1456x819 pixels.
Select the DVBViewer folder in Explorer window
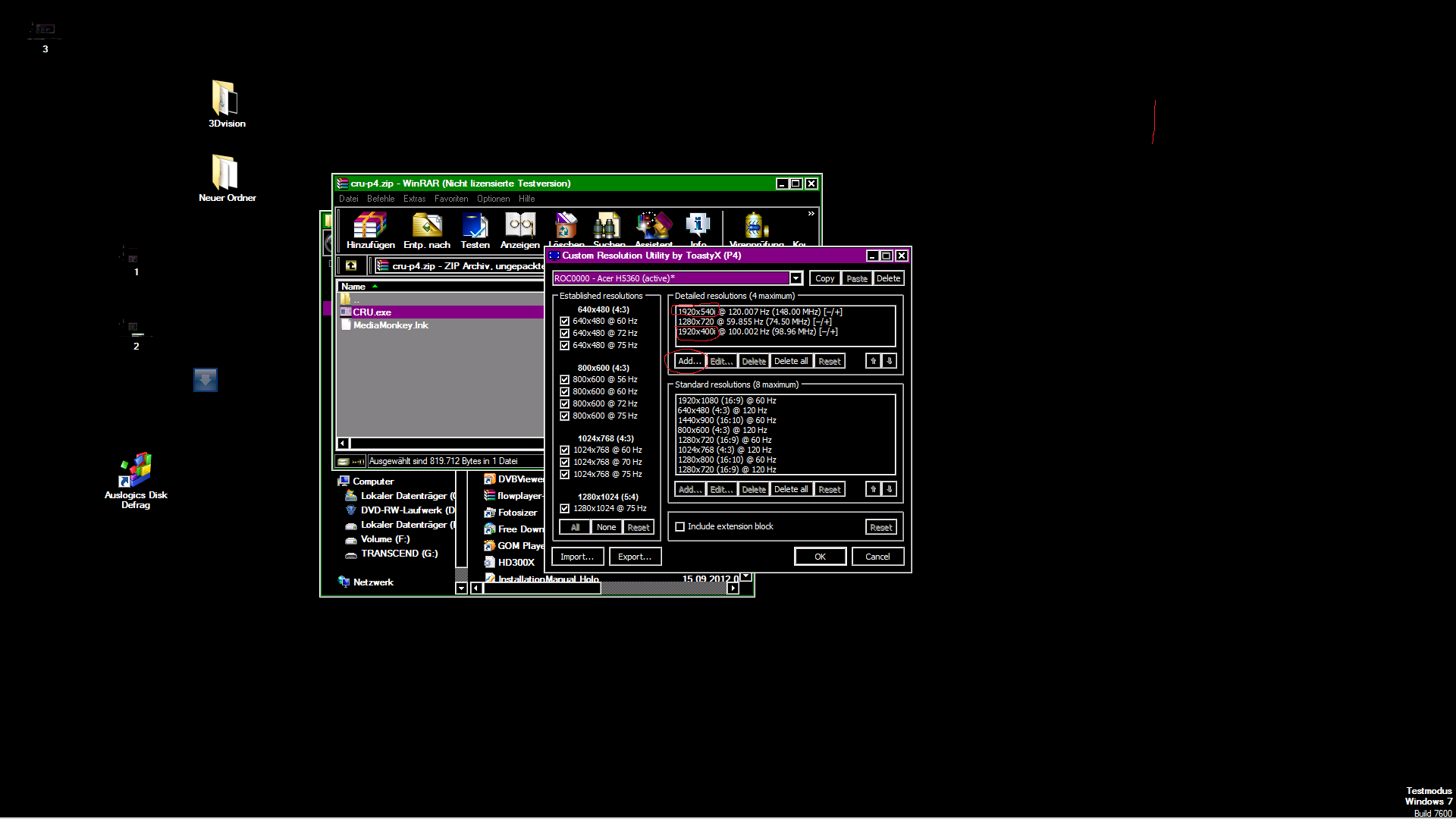coord(514,479)
